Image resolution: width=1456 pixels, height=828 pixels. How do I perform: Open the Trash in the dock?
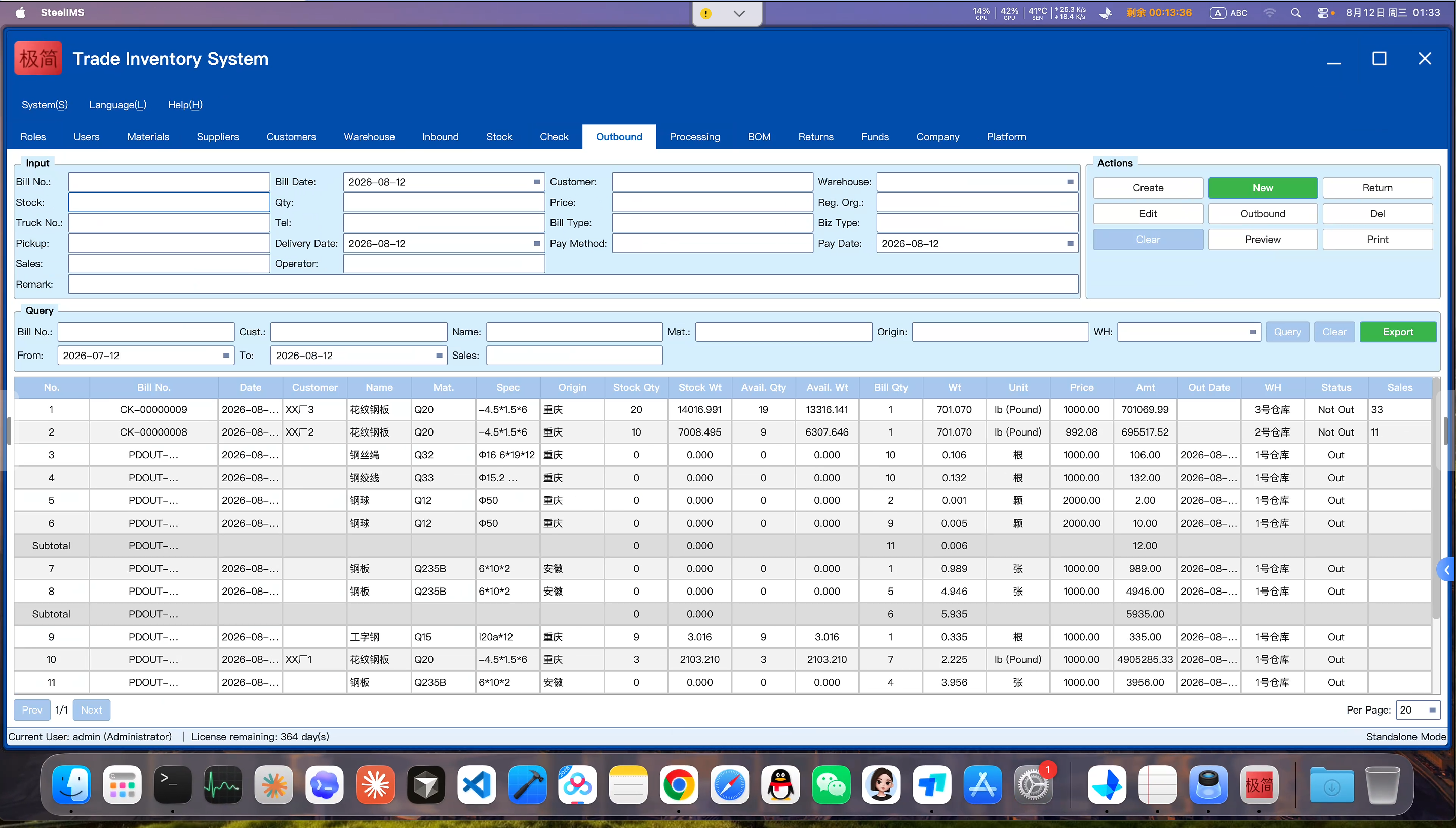tap(1382, 785)
